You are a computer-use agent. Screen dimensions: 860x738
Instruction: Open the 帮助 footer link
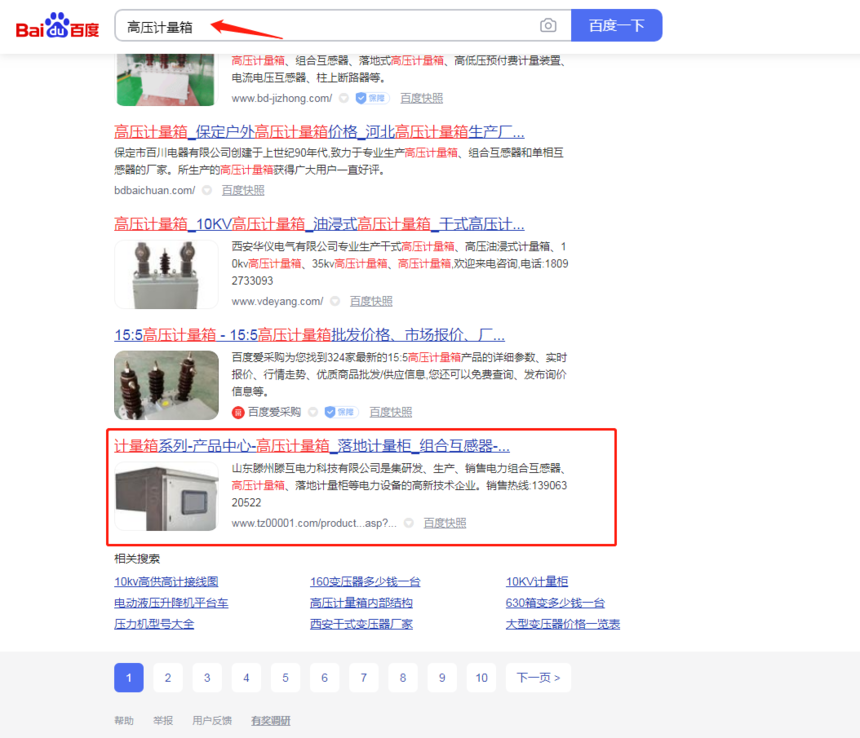tap(124, 720)
